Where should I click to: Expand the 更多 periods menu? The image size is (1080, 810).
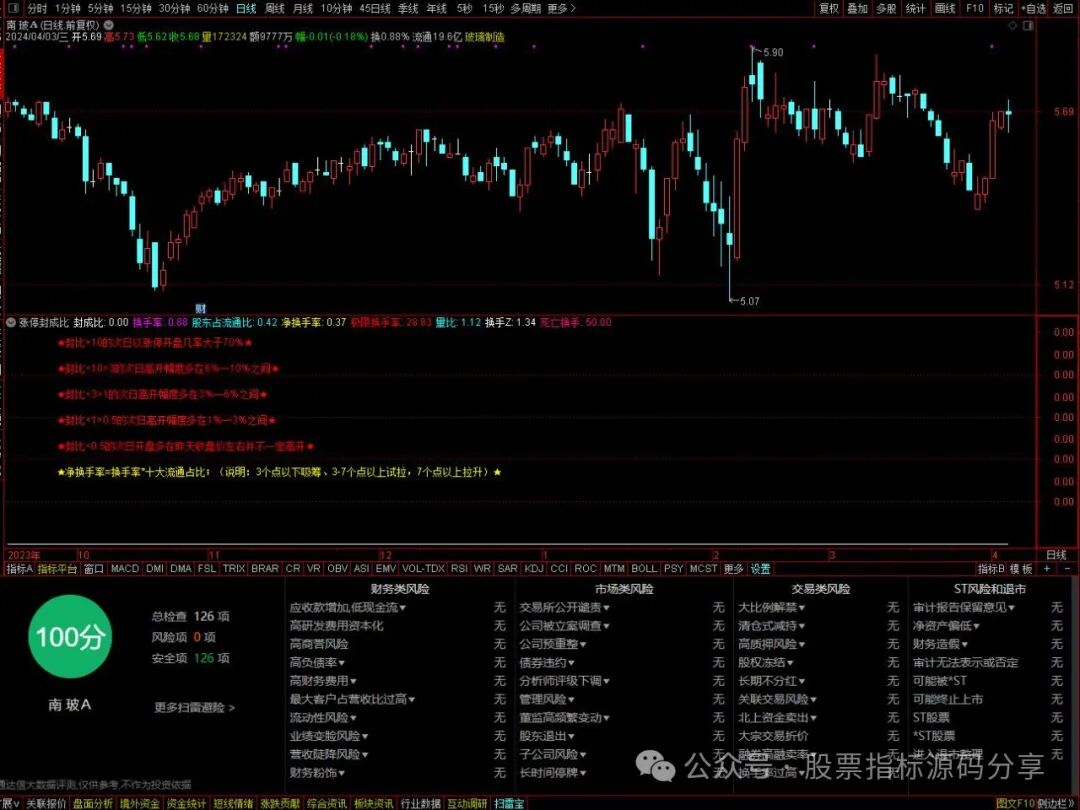(x=561, y=8)
